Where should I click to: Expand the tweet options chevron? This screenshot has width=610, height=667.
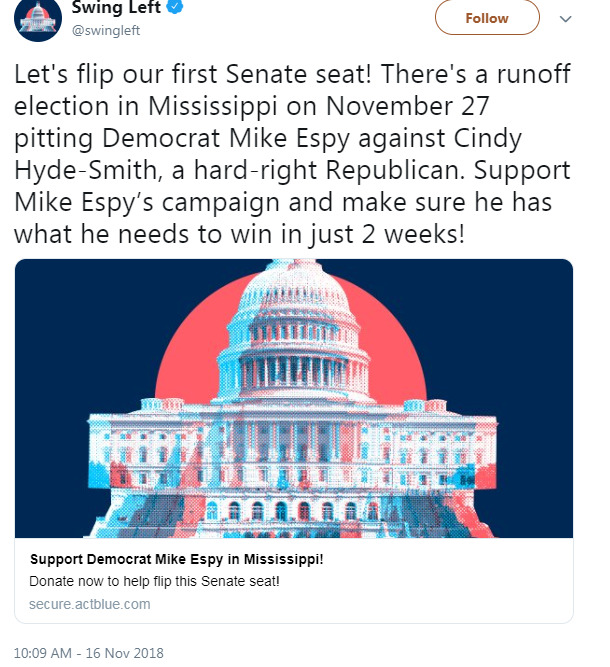pyautogui.click(x=565, y=19)
